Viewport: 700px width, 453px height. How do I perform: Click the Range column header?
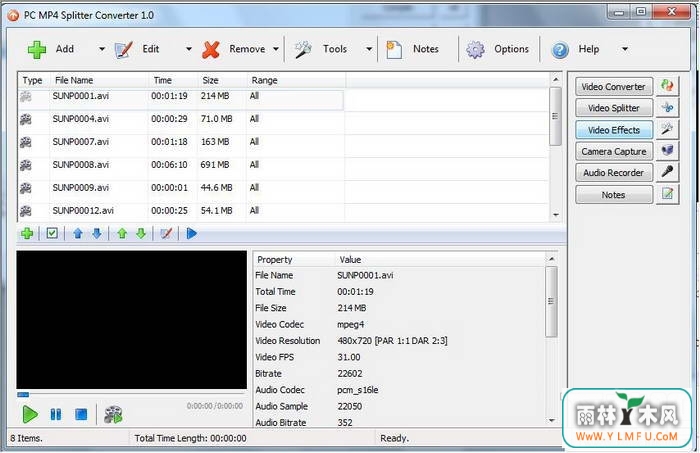click(296, 80)
